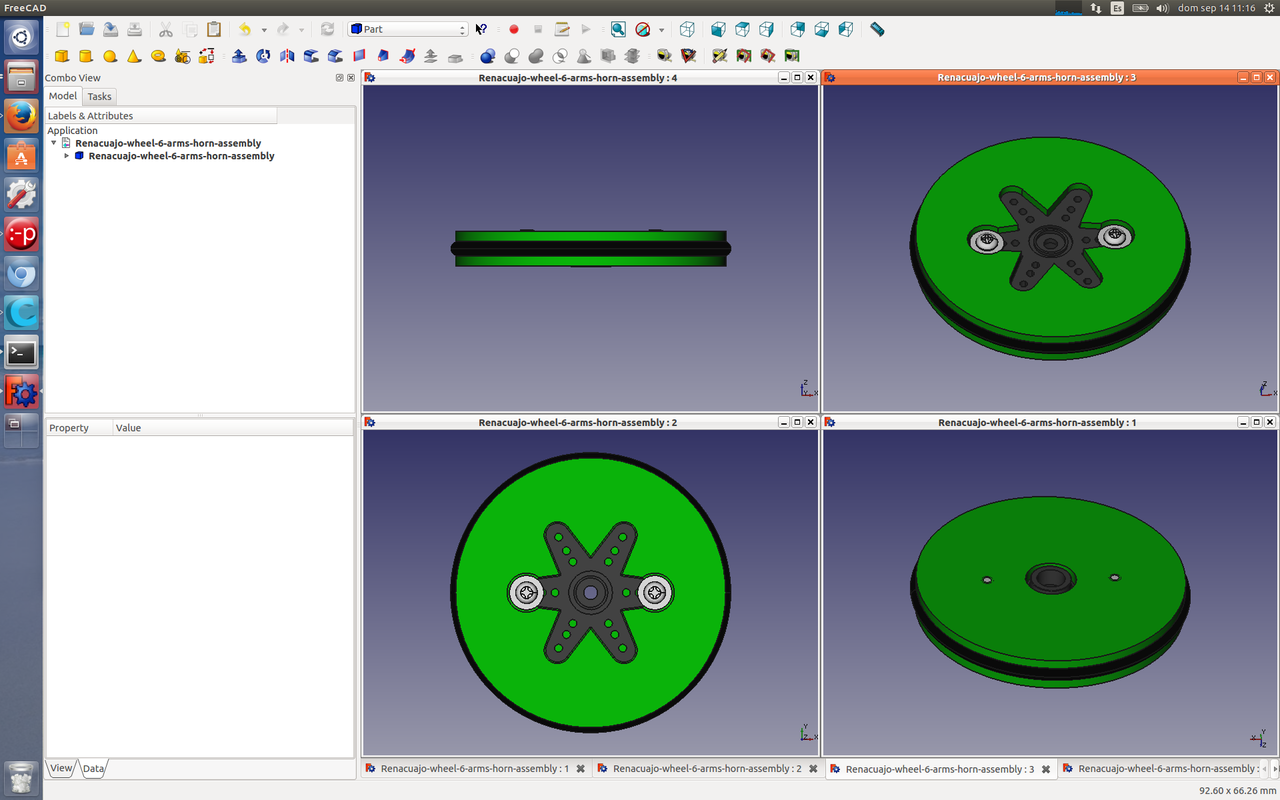Click the Open document folder icon
Screen dimensions: 1280x800
(87, 30)
